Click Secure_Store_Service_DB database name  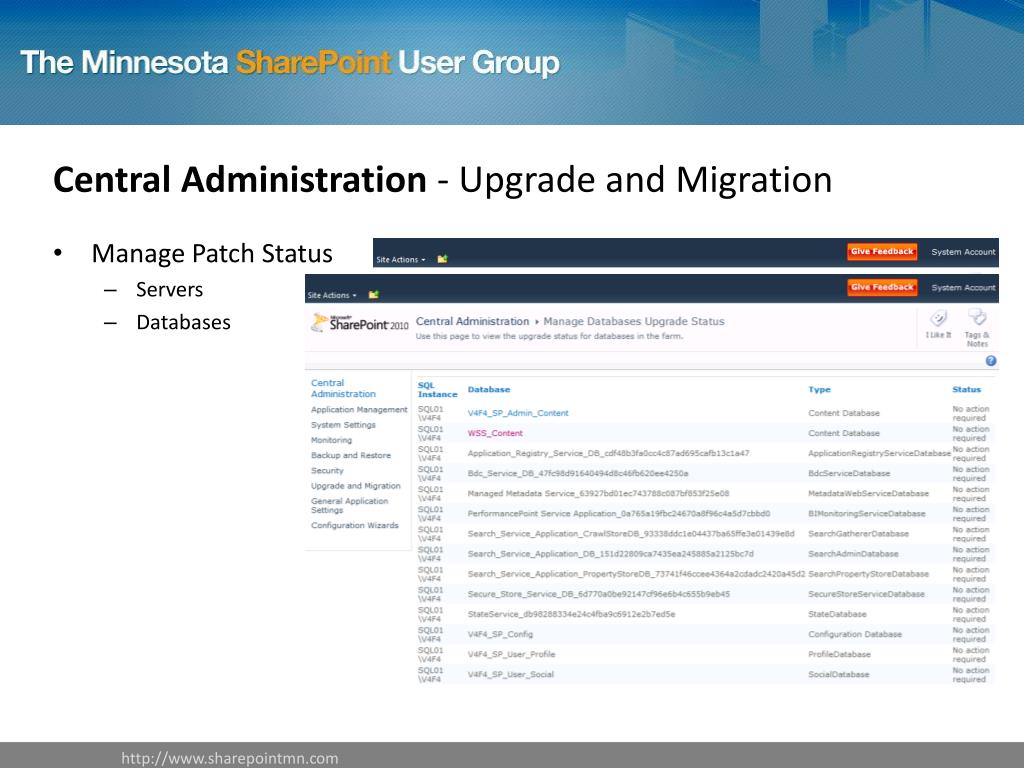point(599,594)
